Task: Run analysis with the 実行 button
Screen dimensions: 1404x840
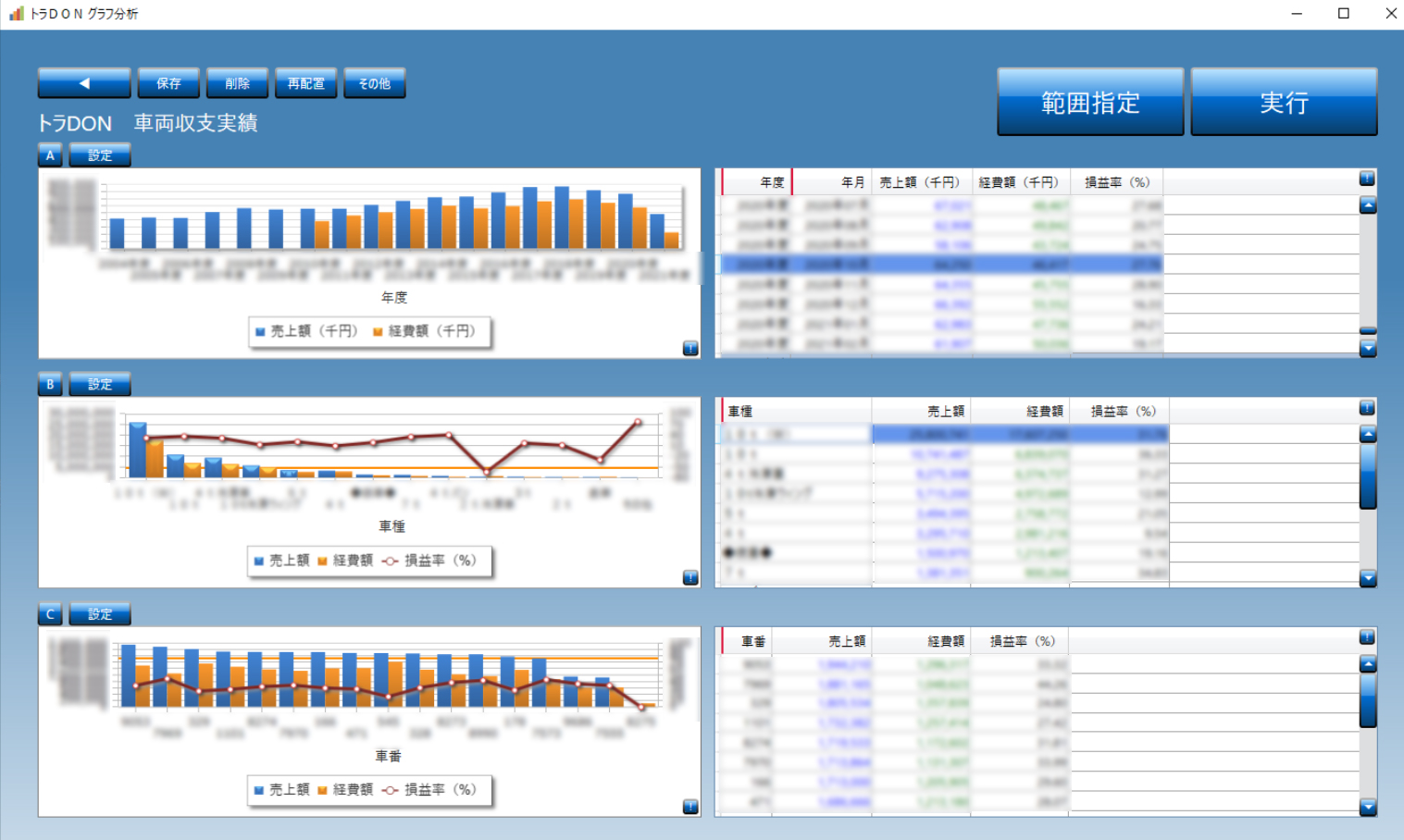Action: (1284, 102)
